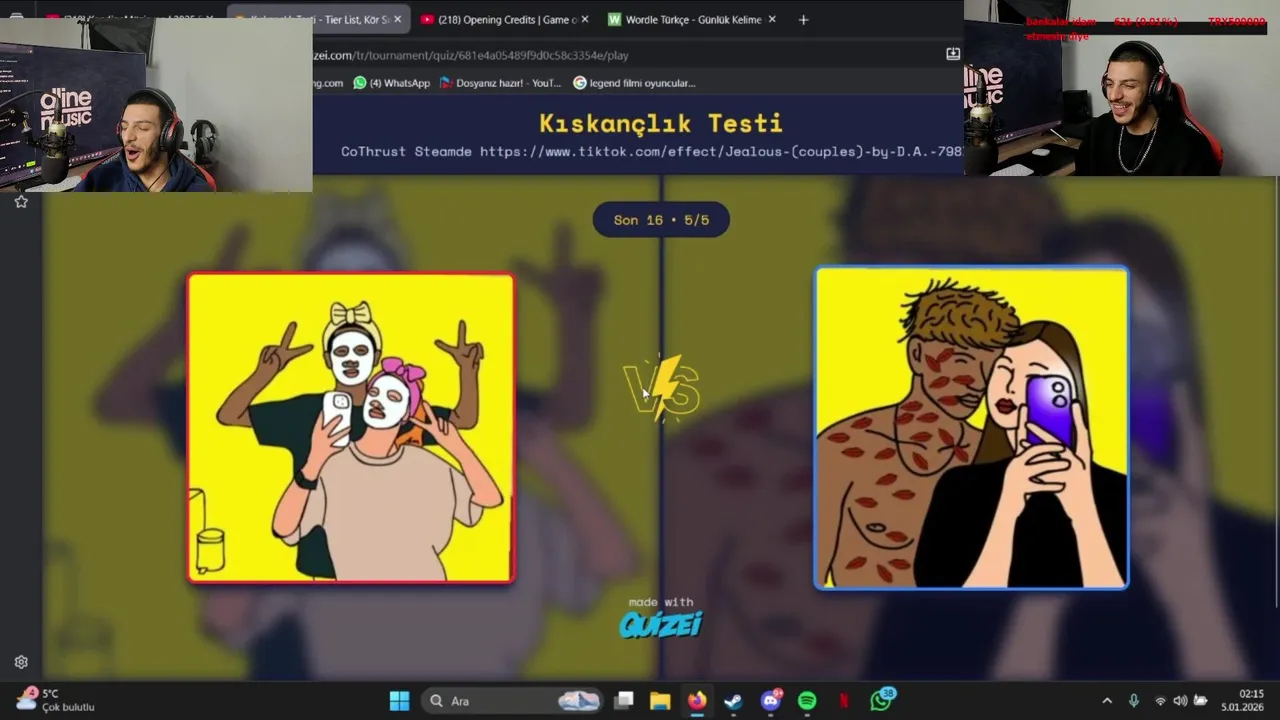
Task: Choose the face-mask selfie picture card
Action: tap(351, 428)
